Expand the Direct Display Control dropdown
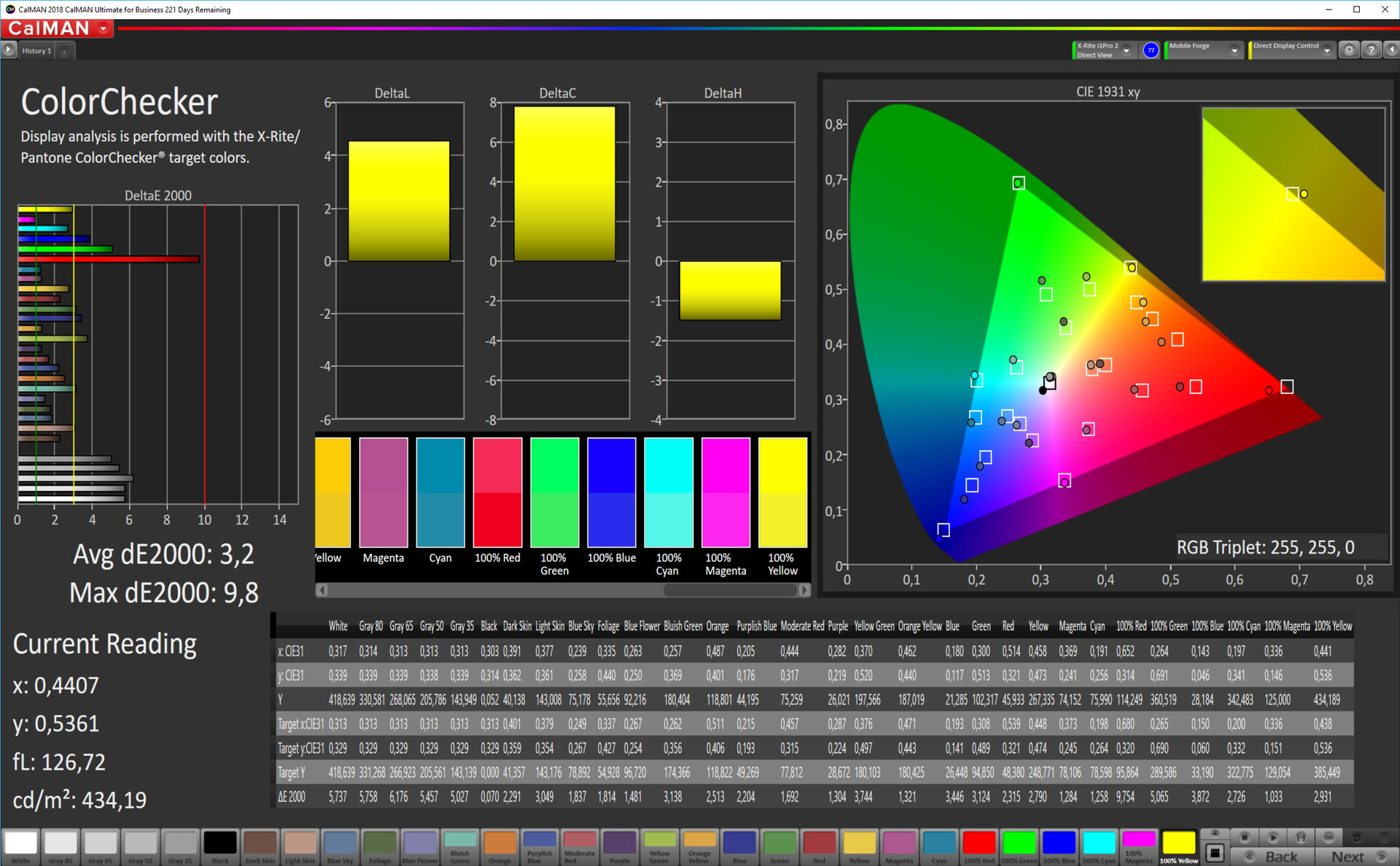The width and height of the screenshot is (1400, 866). [1326, 50]
